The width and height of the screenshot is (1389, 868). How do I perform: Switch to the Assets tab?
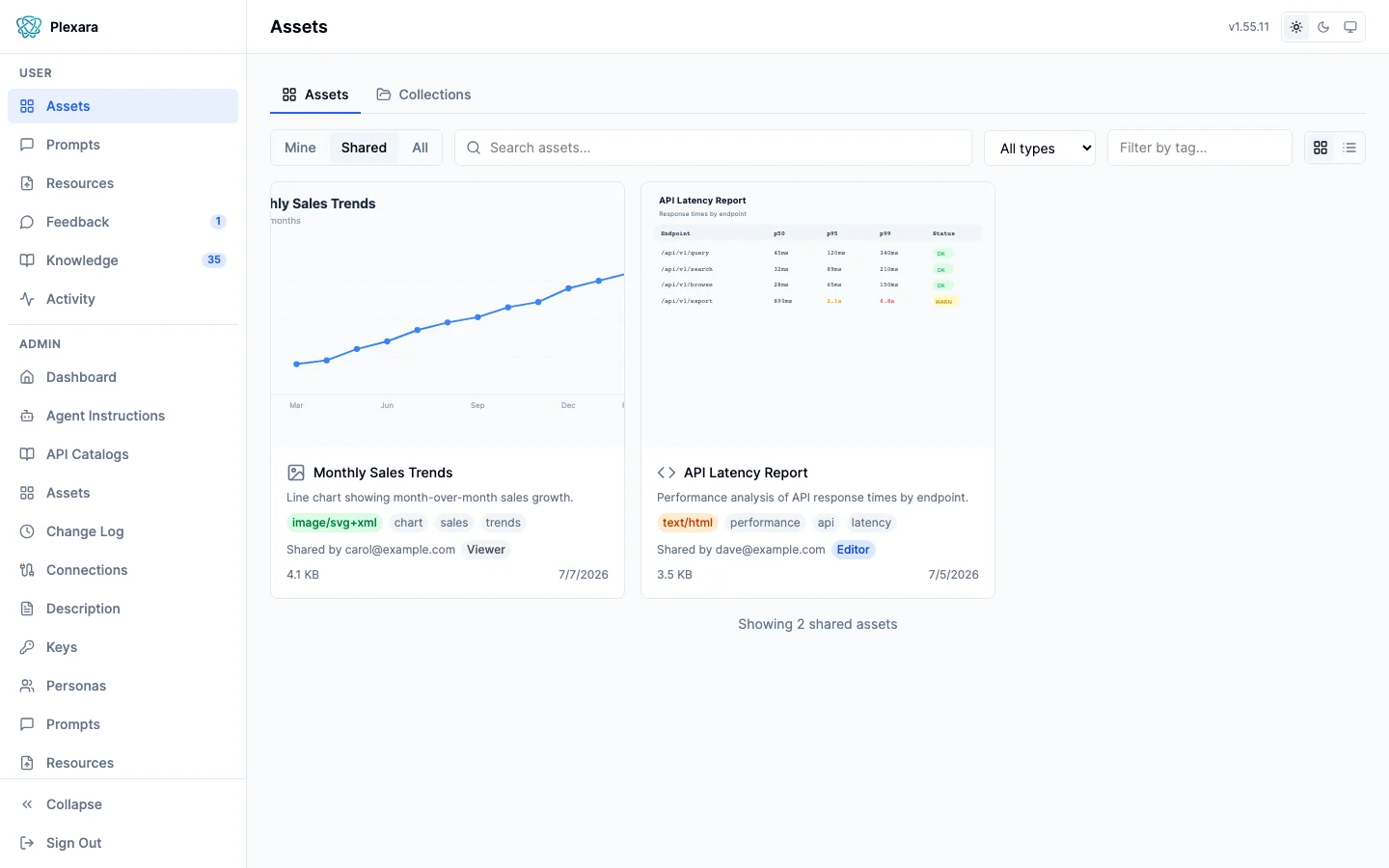click(x=315, y=95)
